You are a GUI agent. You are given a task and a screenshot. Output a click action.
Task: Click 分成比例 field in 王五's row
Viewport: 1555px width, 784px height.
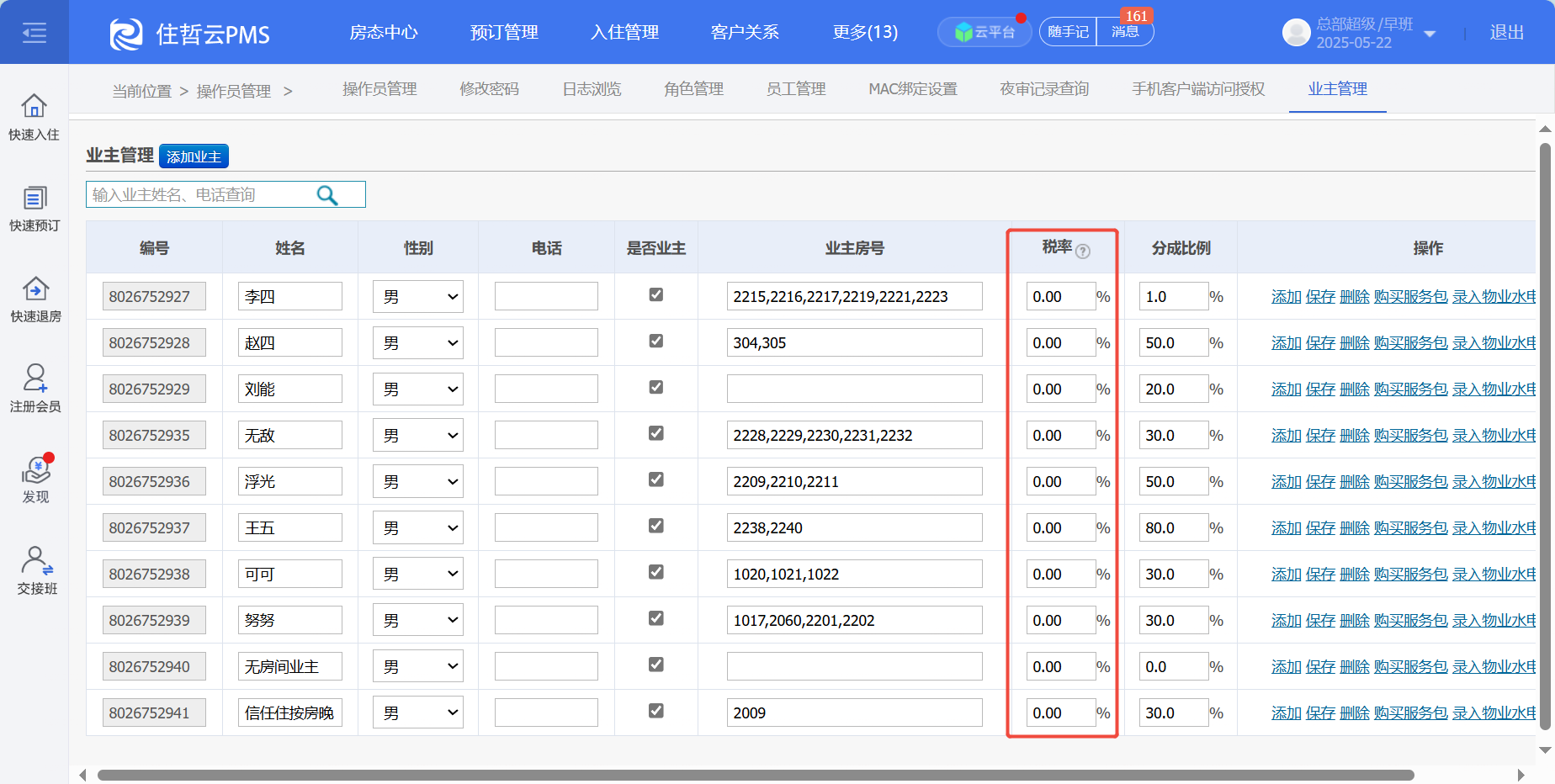click(x=1174, y=527)
